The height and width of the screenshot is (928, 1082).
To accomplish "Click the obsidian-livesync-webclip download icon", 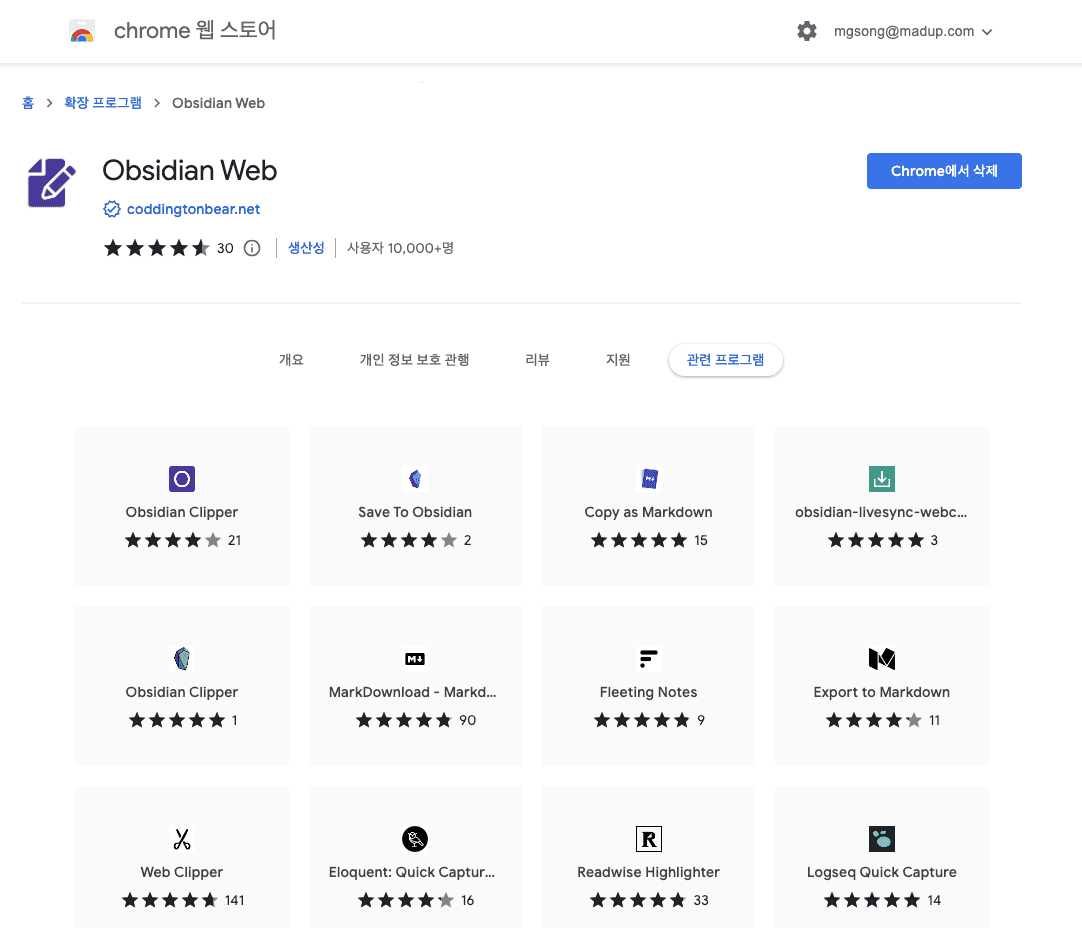I will point(882,479).
